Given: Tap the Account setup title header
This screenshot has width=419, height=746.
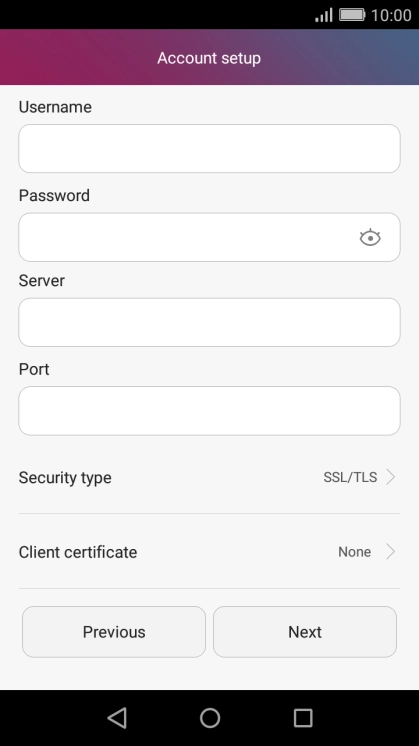Looking at the screenshot, I should 209,58.
